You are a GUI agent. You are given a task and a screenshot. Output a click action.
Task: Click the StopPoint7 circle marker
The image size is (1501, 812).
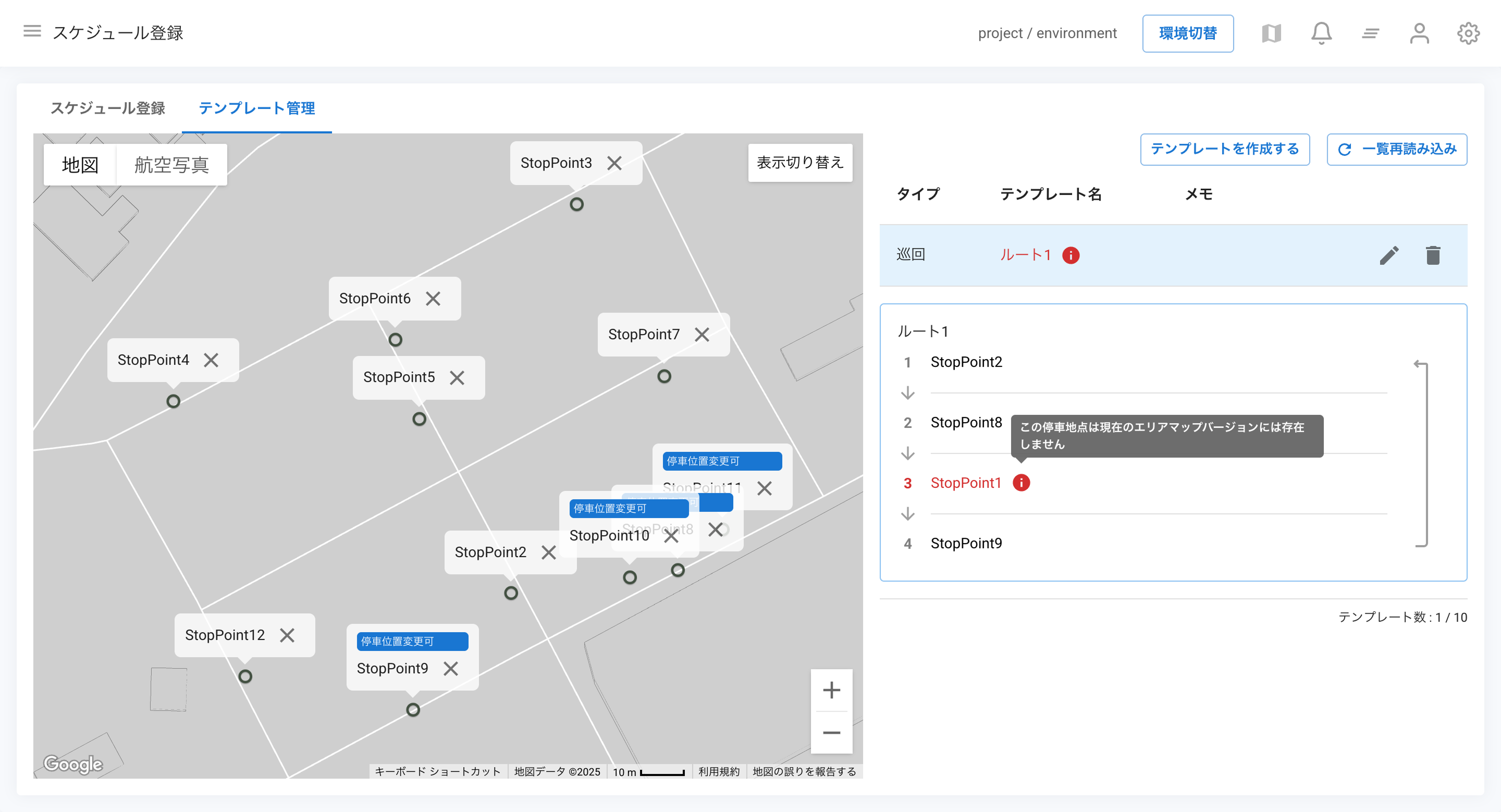click(x=665, y=376)
